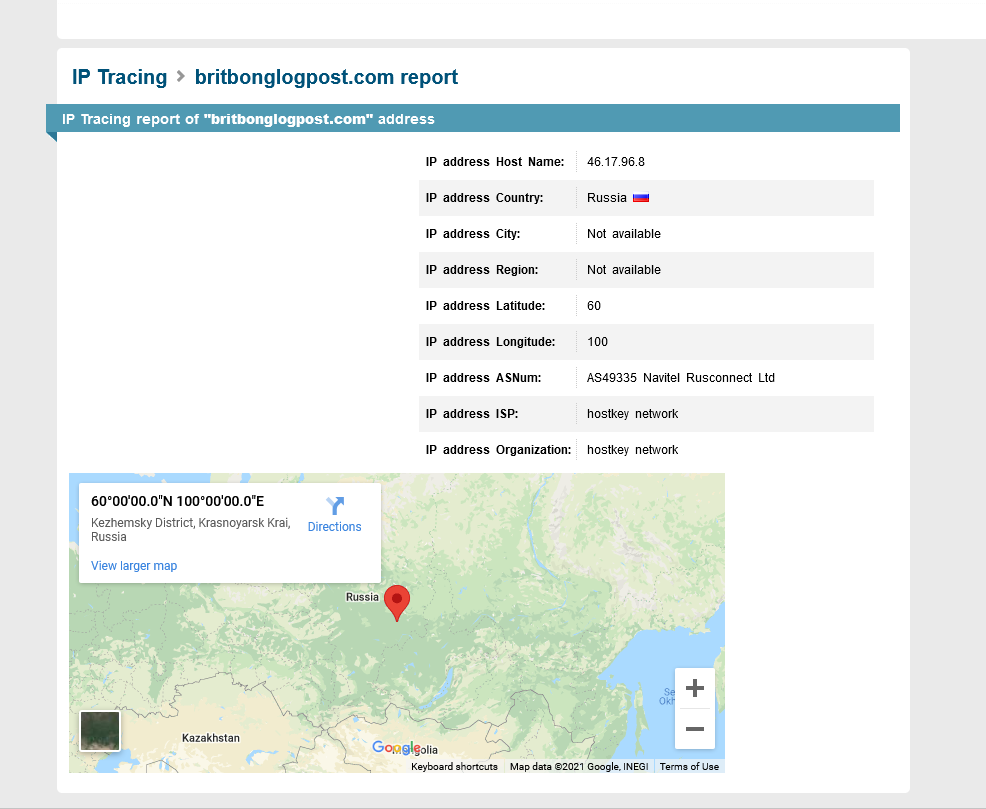Click the Organization value hostkey network
Screen dimensions: 986x809
coord(633,450)
